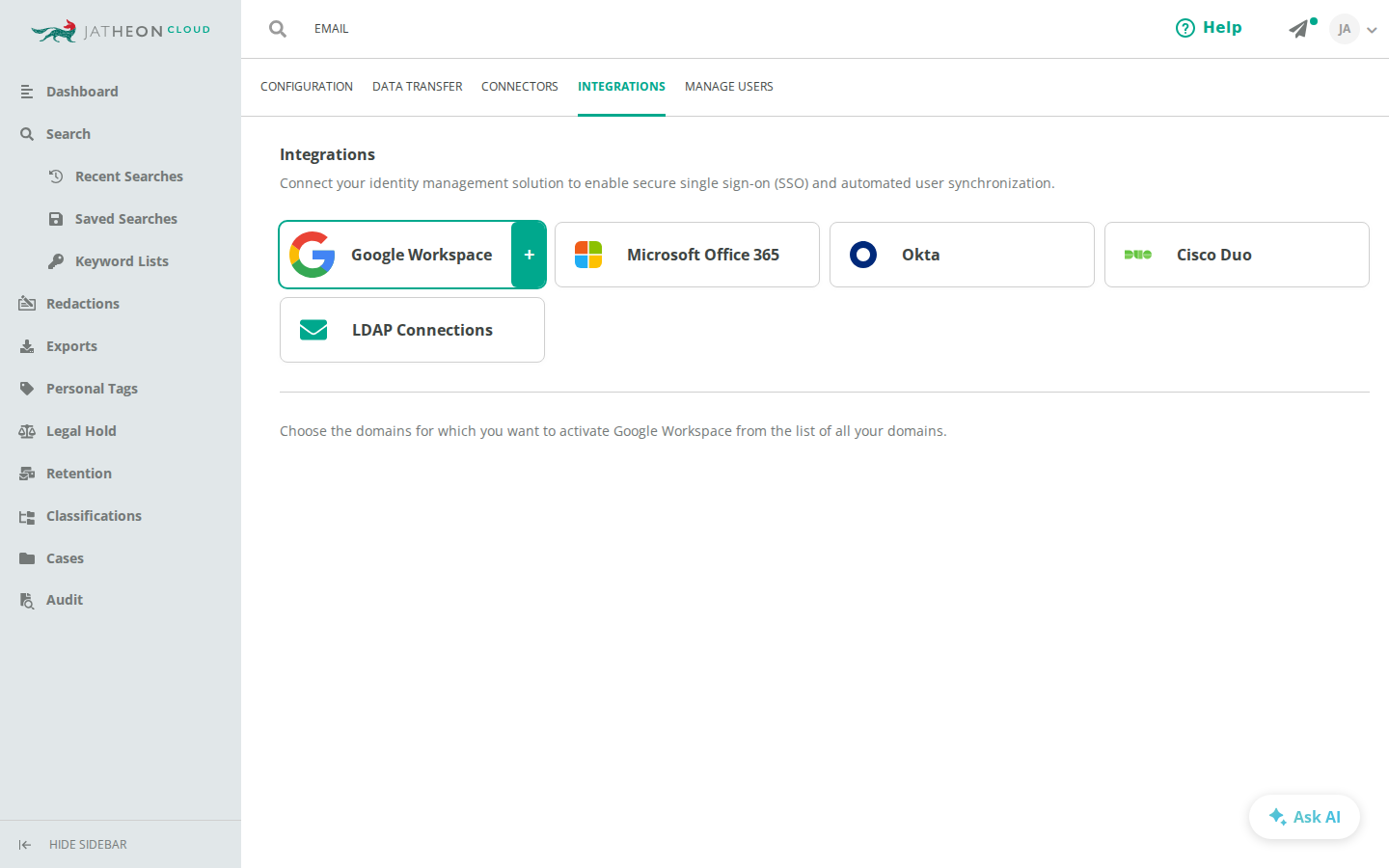Click the Saved Searches floppy disk icon
1389x868 pixels.
coord(56,219)
